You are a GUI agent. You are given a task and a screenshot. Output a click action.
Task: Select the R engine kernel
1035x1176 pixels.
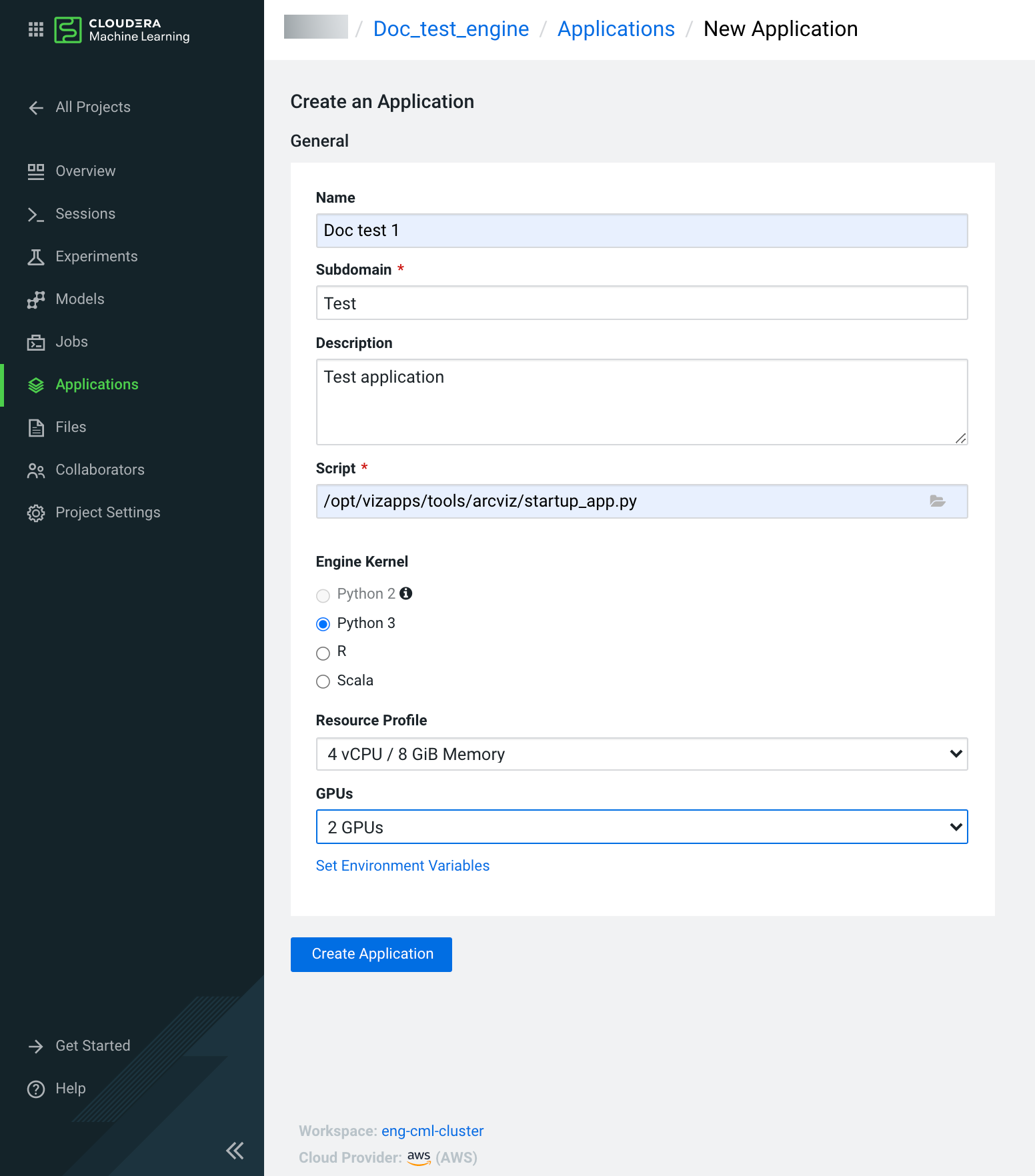click(323, 653)
